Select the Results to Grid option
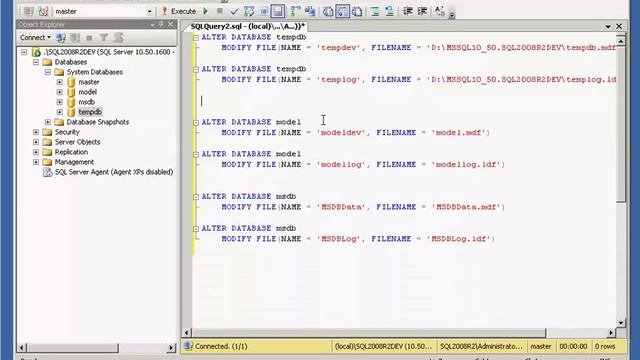This screenshot has height=360, width=640. 342,11
